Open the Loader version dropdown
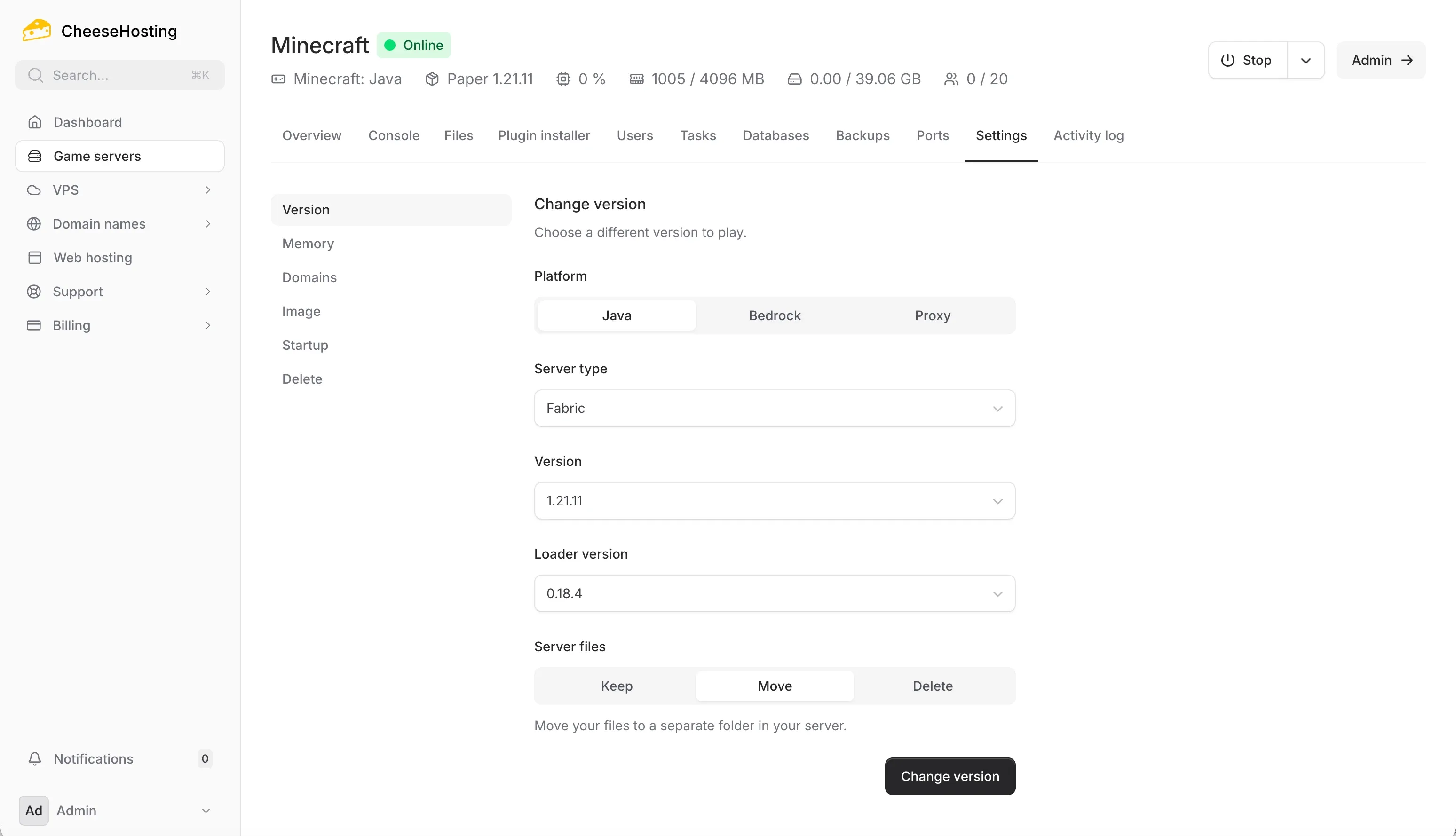Screen dimensions: 1456x836 [774, 592]
